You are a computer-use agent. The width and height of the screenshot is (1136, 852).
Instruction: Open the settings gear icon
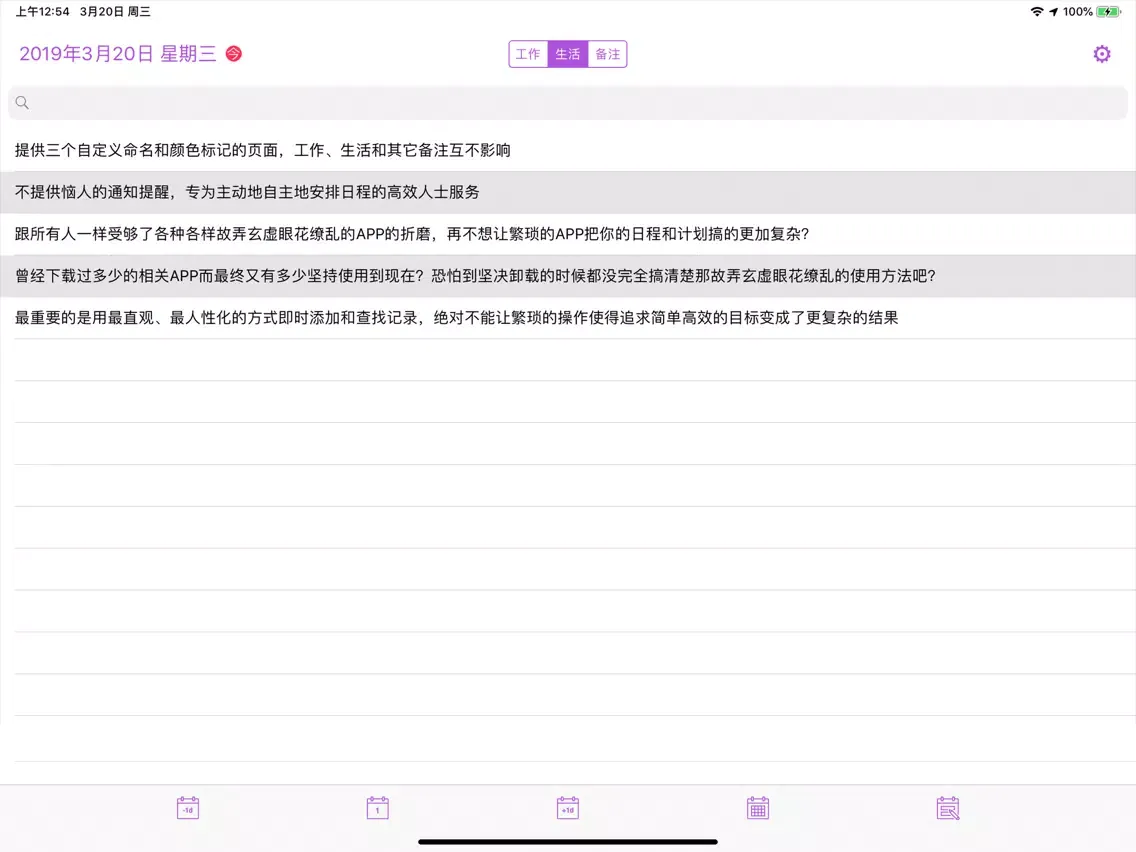click(x=1101, y=54)
